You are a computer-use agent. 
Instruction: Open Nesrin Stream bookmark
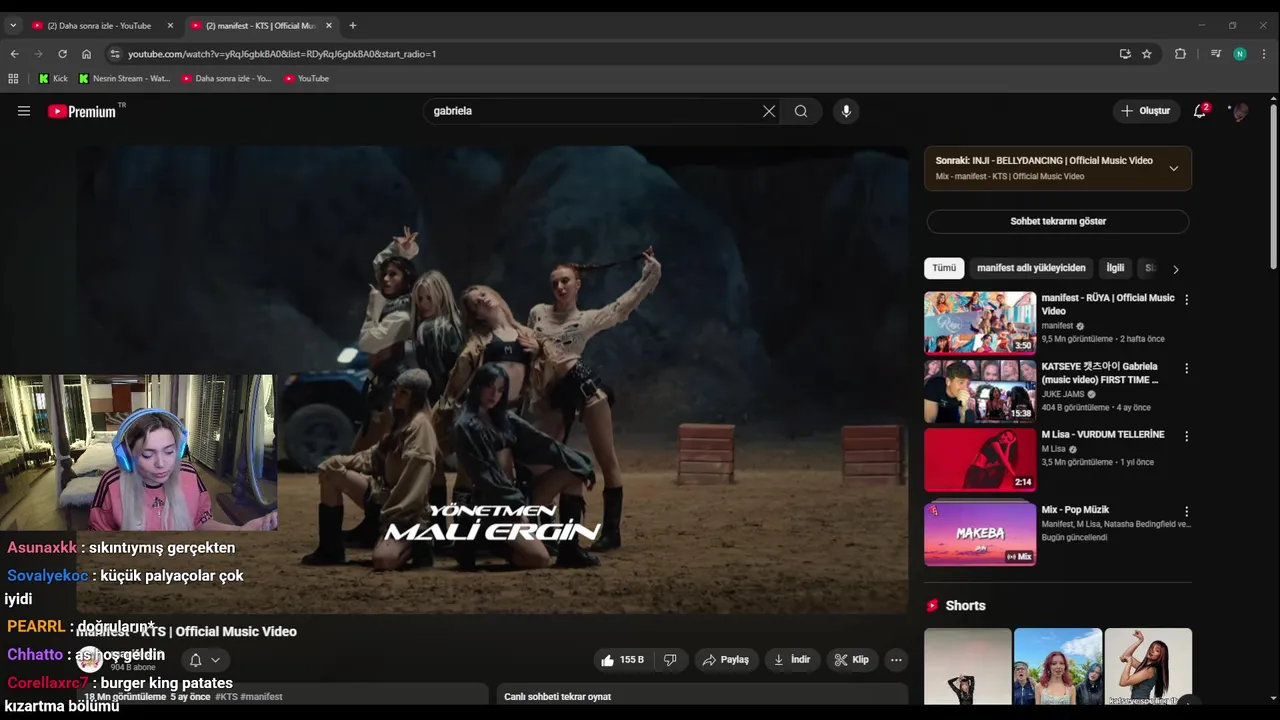click(x=124, y=78)
